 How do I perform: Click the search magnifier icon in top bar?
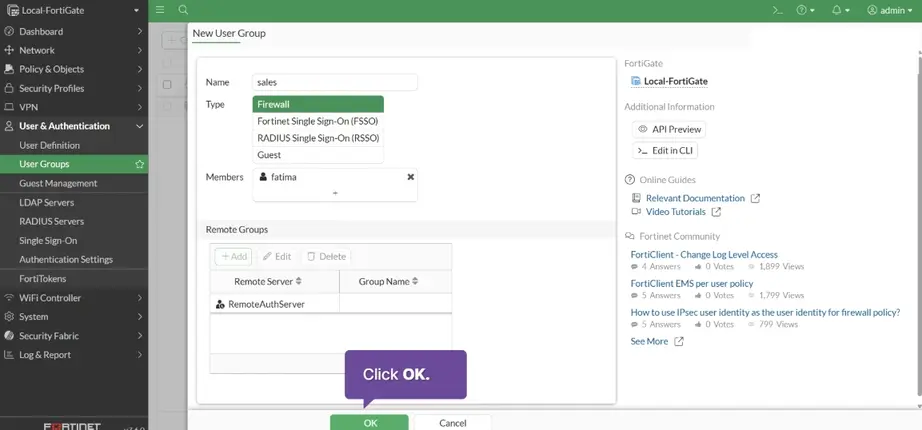point(183,10)
